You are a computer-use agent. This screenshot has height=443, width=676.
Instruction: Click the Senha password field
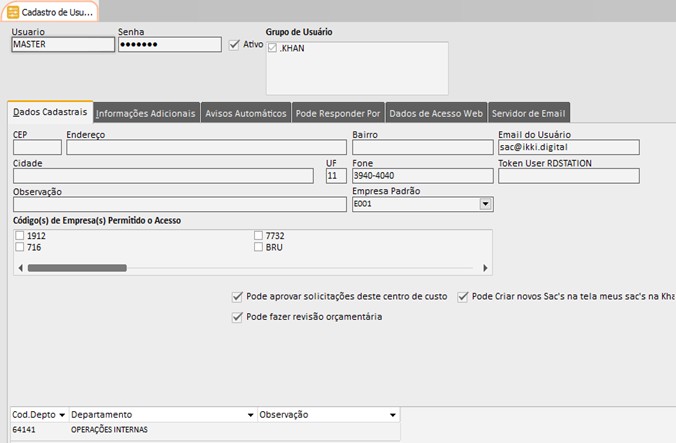[x=170, y=44]
